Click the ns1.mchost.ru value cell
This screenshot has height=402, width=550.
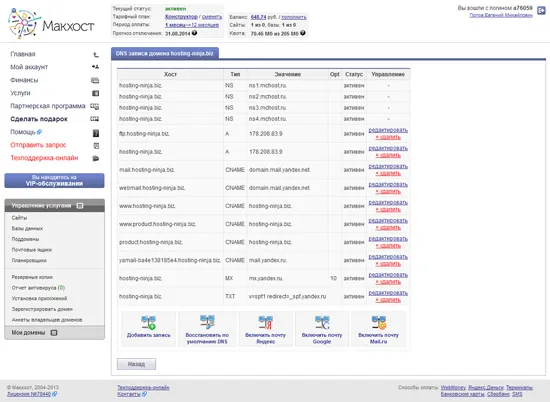coord(288,86)
